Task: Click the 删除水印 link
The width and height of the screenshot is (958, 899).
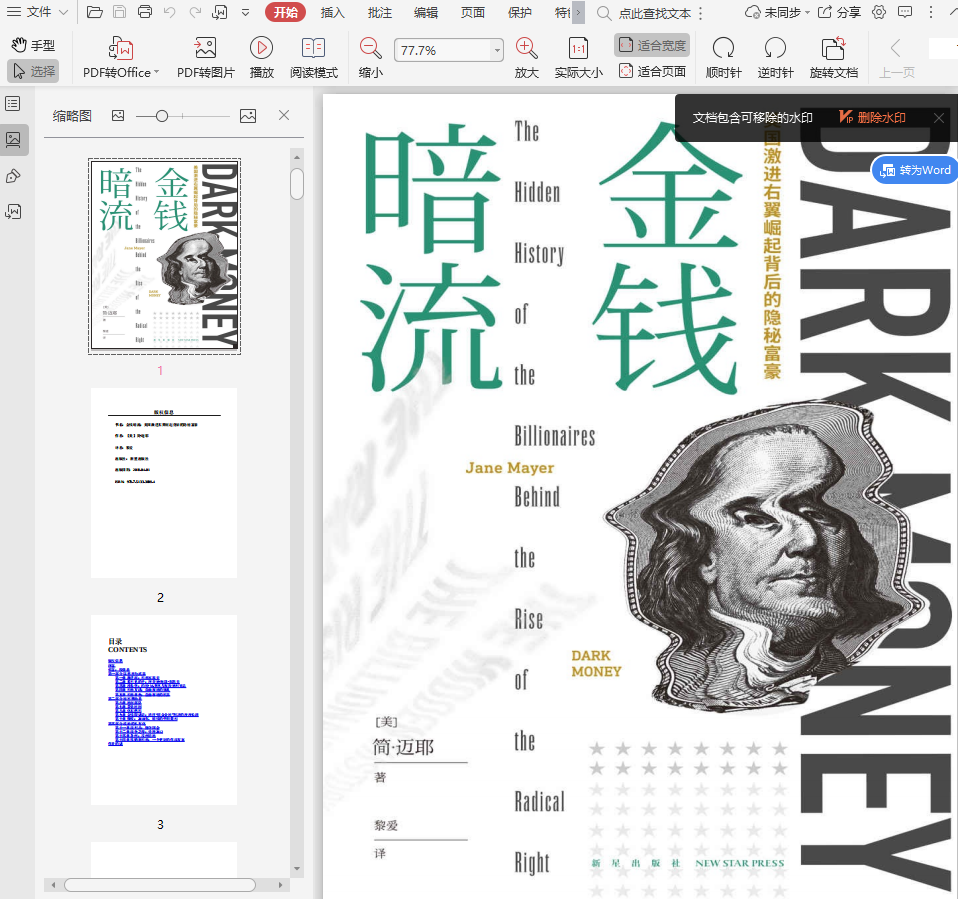Action: point(873,118)
